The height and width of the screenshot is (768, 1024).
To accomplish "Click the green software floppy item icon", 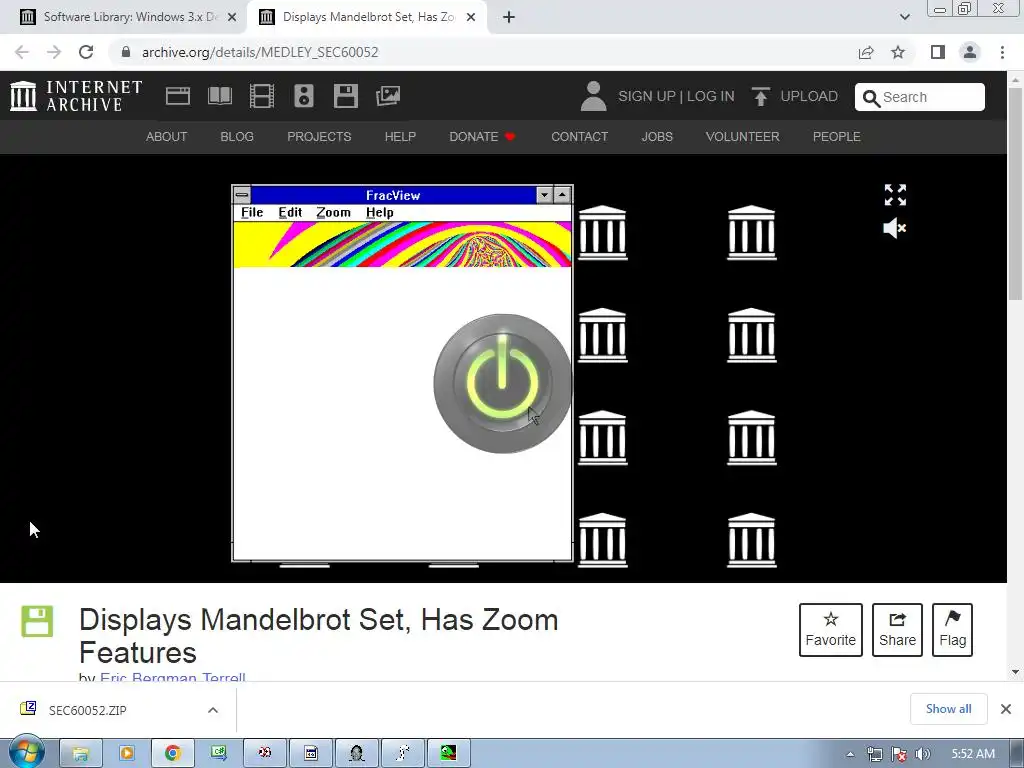I will point(37,621).
